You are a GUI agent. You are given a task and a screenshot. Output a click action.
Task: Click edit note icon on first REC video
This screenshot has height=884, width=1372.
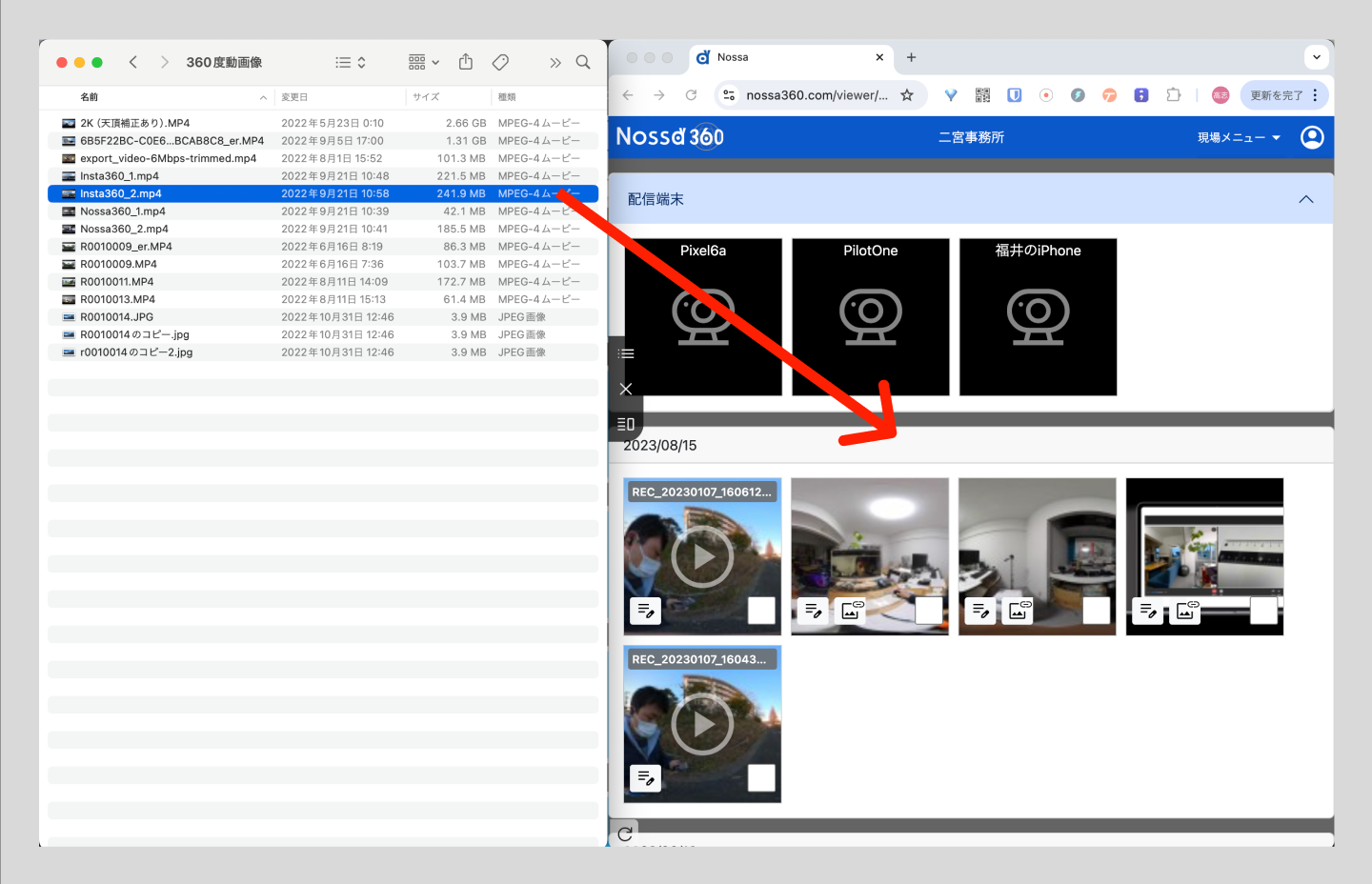645,611
